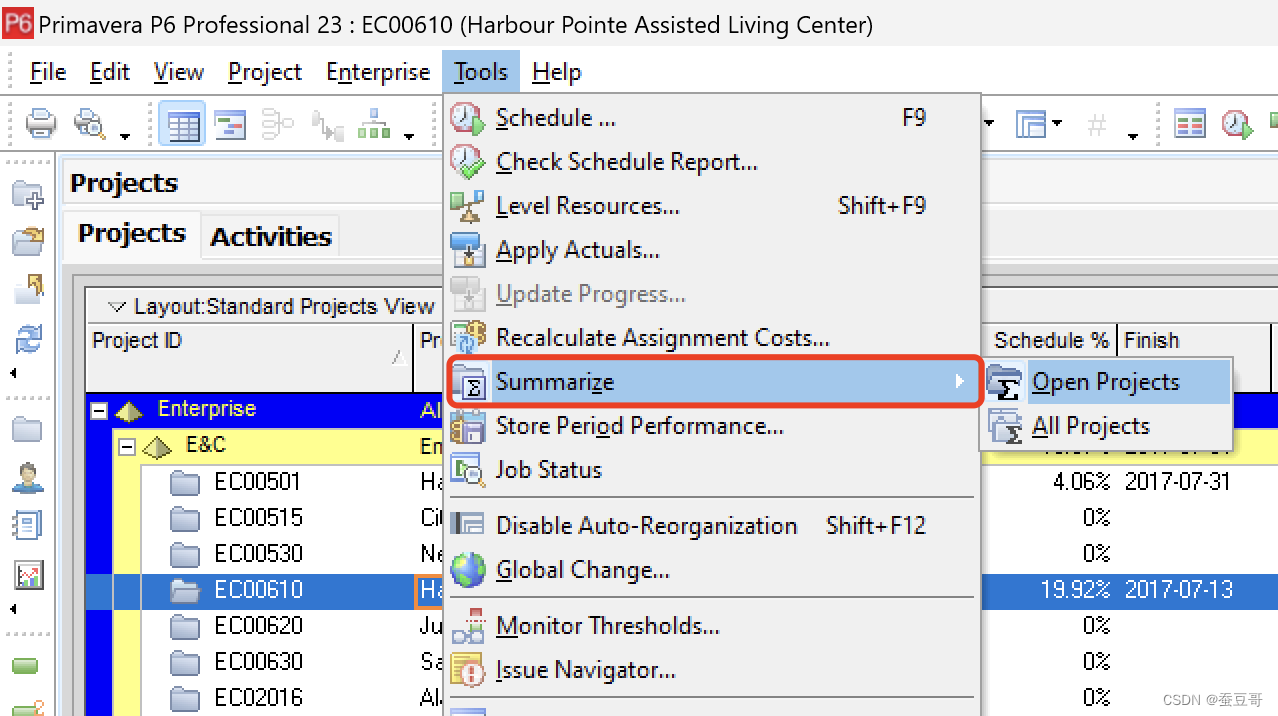Screen dimensions: 1278x716
Task: Open the File menu
Action: (48, 72)
